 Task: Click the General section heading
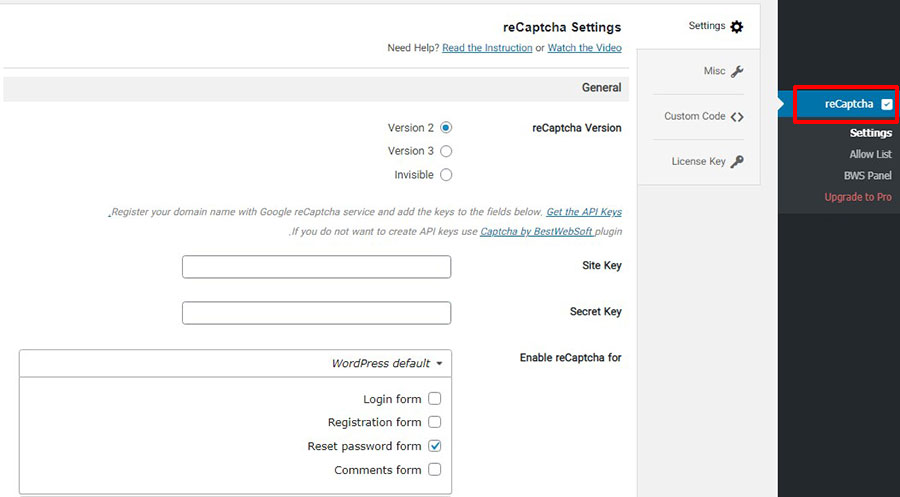(x=602, y=88)
